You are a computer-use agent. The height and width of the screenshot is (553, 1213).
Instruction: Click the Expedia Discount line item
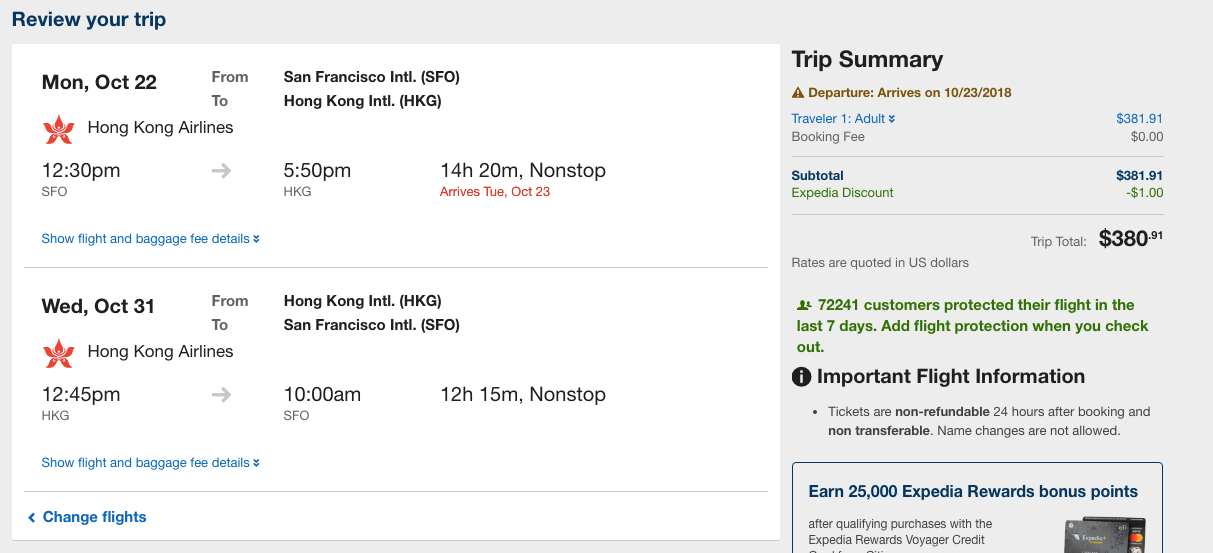(842, 193)
